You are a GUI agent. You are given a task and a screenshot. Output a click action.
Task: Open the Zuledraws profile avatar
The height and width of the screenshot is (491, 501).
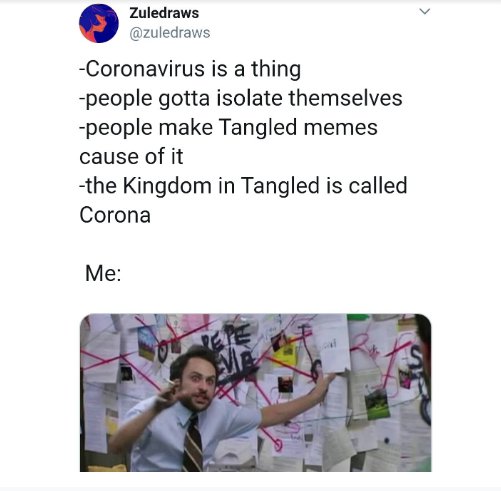tap(99, 23)
